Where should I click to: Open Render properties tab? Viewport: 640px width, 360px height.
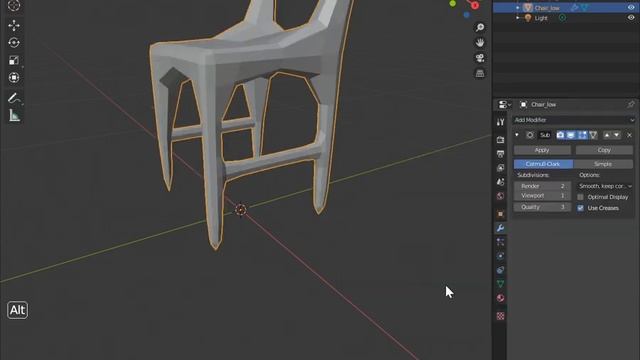point(500,140)
